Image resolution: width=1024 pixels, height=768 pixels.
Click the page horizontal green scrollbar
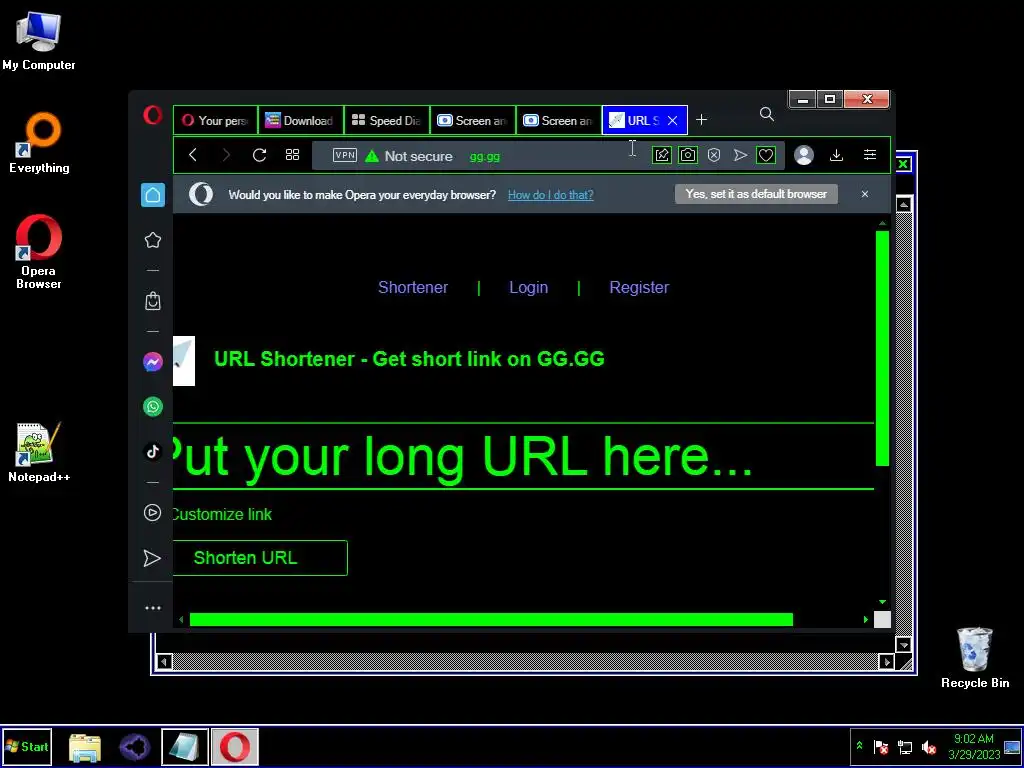[x=491, y=619]
